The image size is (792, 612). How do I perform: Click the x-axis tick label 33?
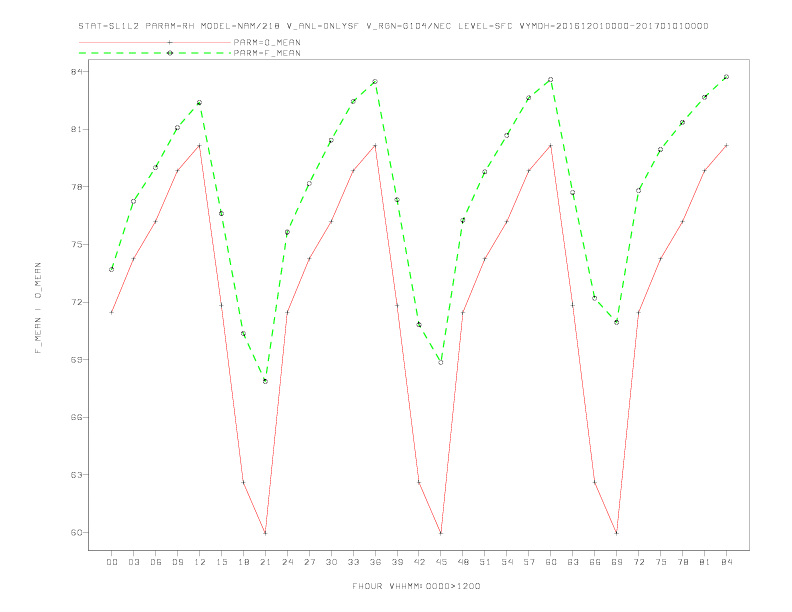pos(353,562)
